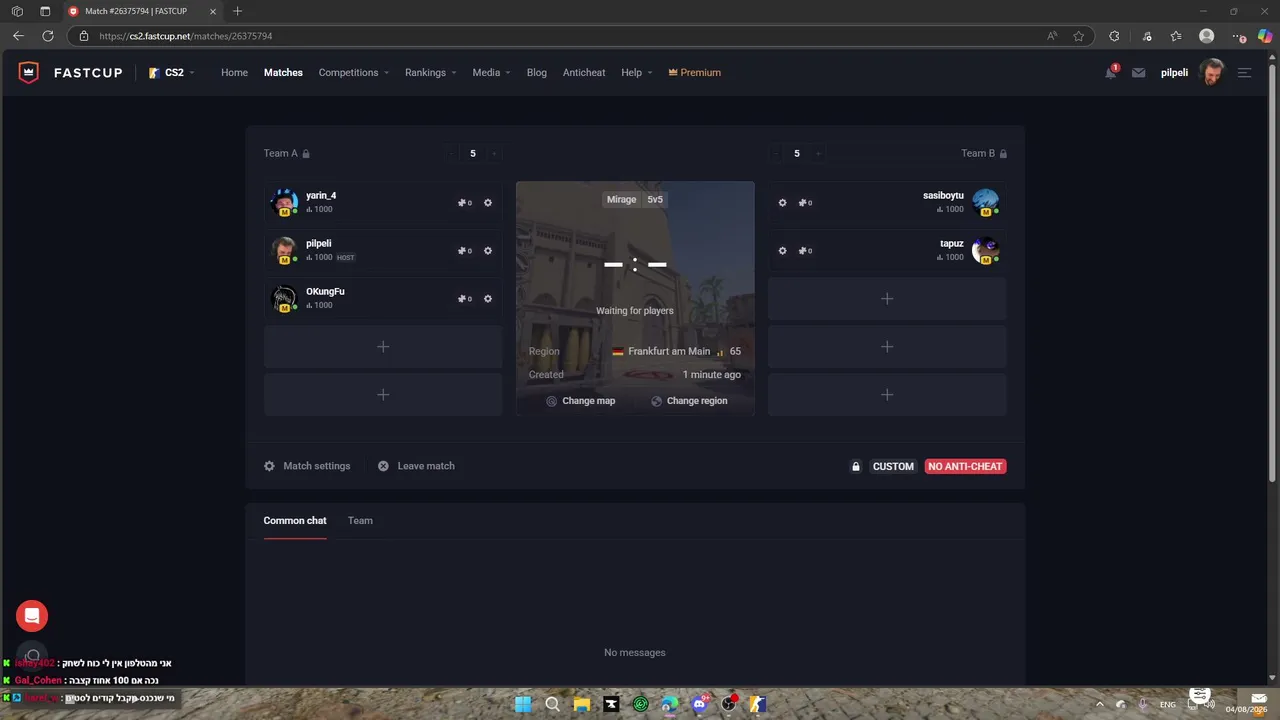This screenshot has height=720, width=1280.
Task: Expand the CS2 game selector dropdown
Action: [x=172, y=73]
